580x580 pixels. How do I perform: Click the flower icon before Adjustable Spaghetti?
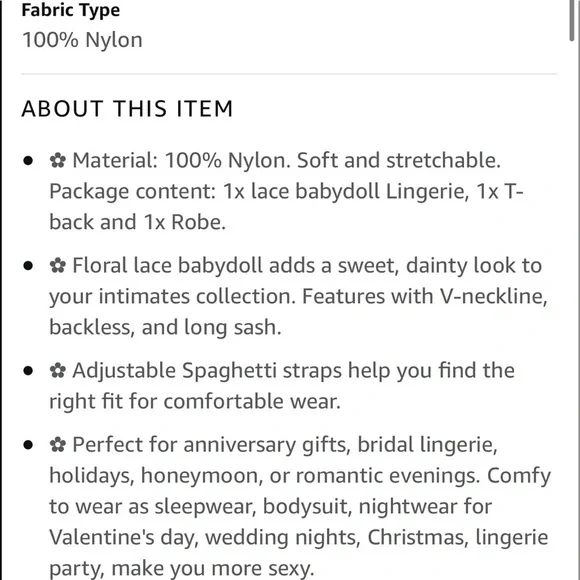(58, 371)
